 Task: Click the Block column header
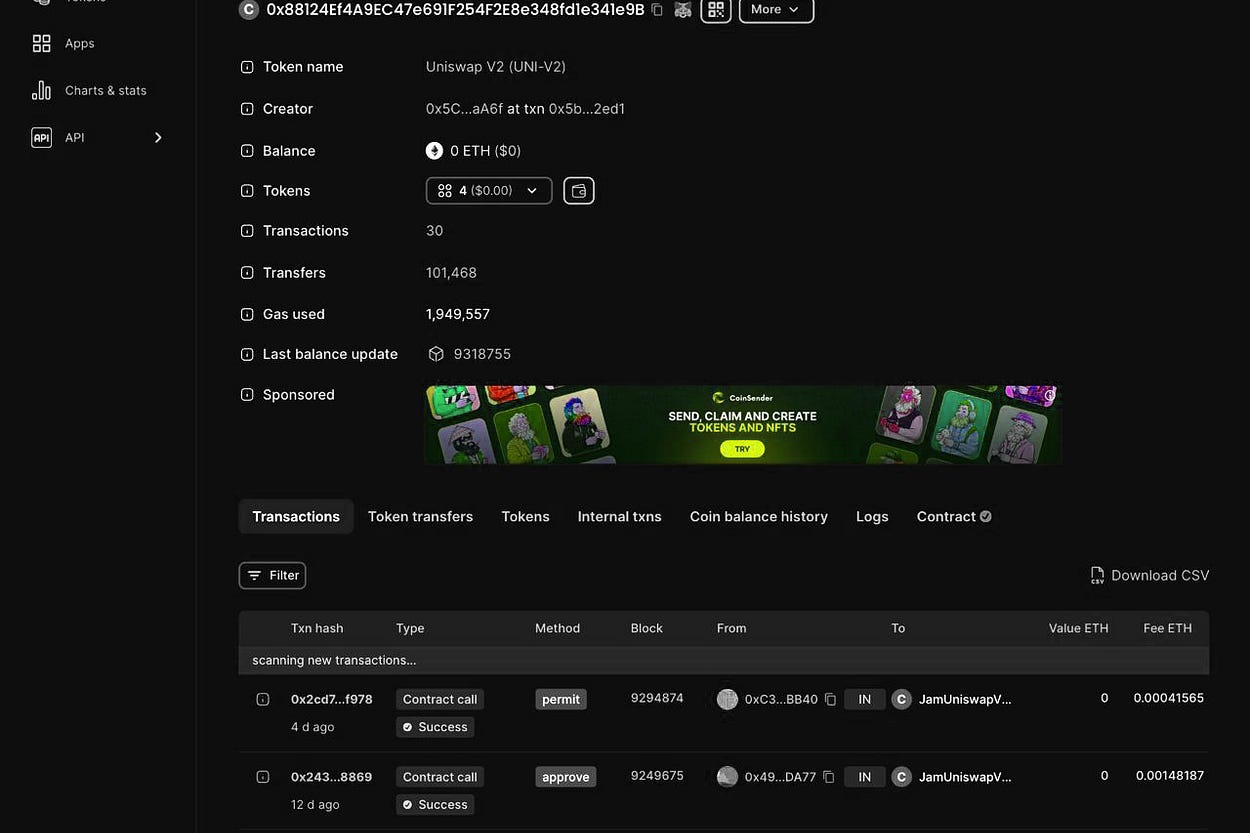pyautogui.click(x=647, y=628)
